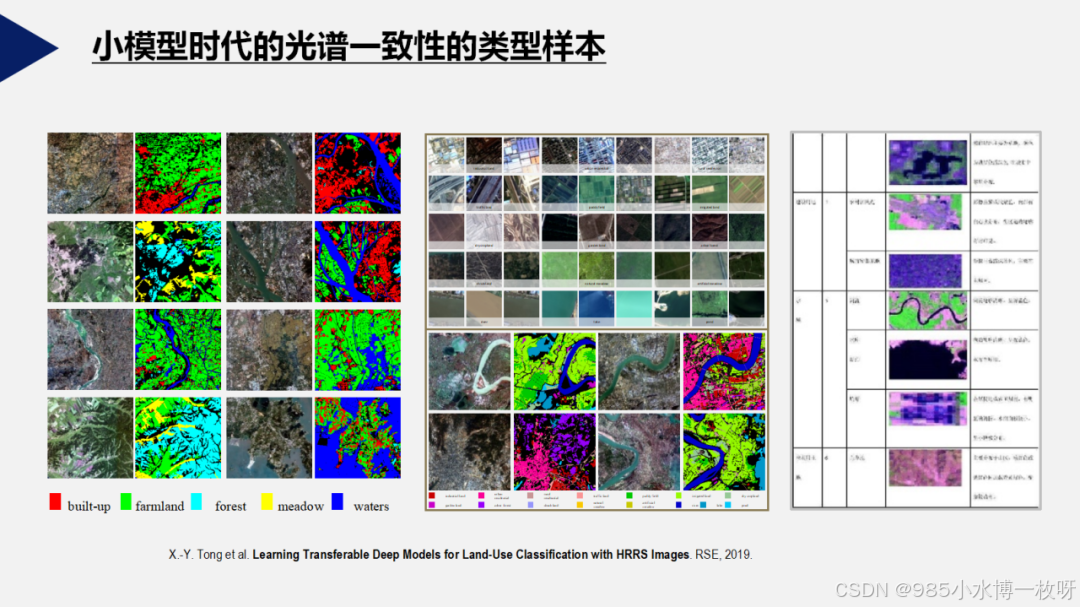Viewport: 1080px width, 607px height.
Task: Select the pixelated purple-blocks sample in the table
Action: 928,409
